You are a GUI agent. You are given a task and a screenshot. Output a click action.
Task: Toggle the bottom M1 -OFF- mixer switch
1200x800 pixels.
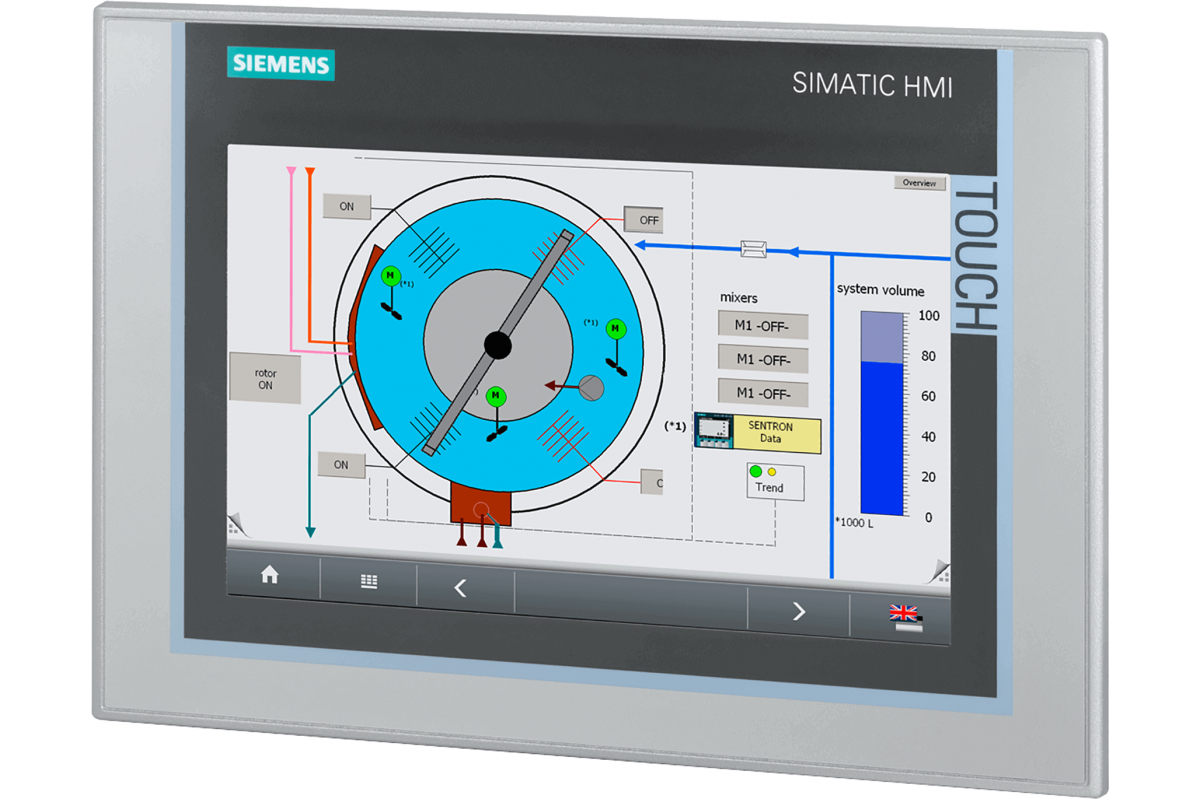(x=763, y=393)
